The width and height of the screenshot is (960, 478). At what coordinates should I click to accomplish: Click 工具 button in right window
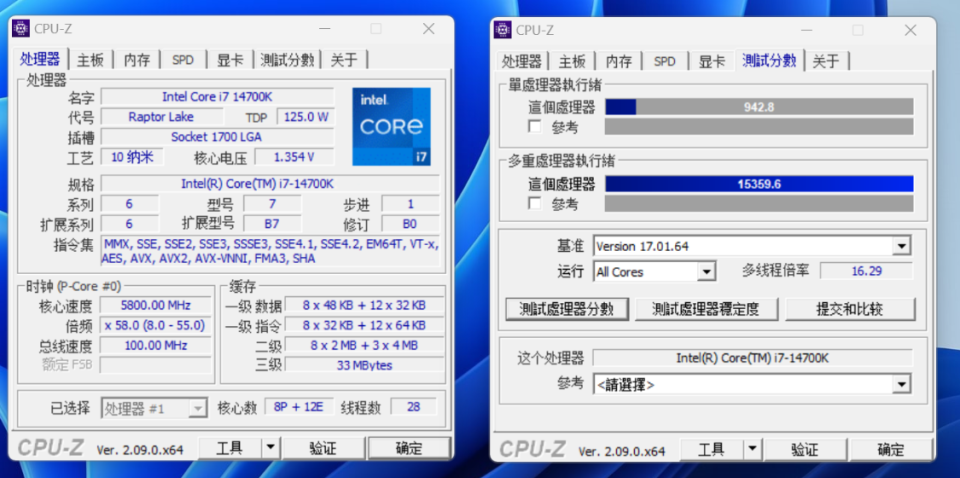711,450
